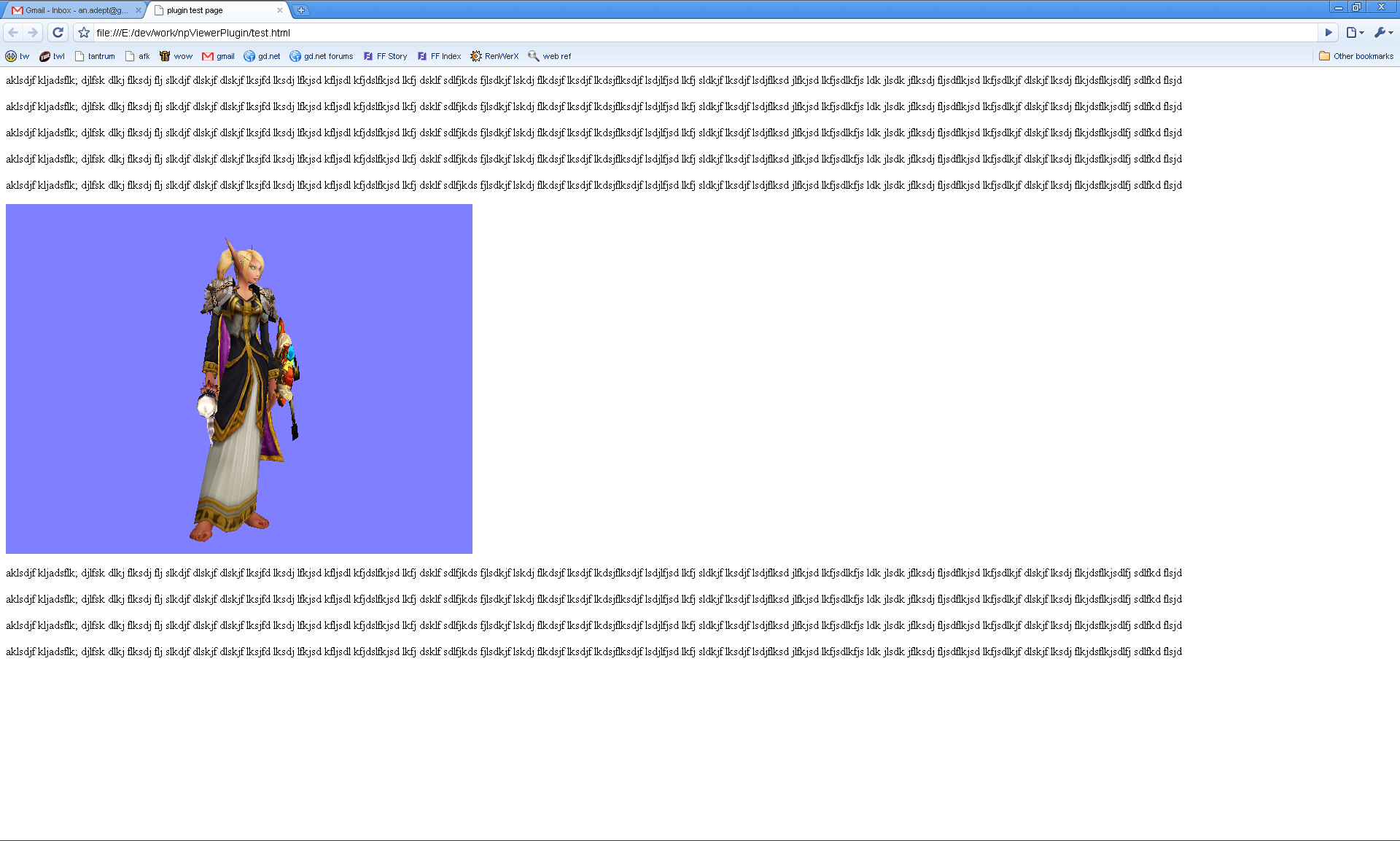Click the reload page icon
The image size is (1400, 841).
(x=58, y=32)
